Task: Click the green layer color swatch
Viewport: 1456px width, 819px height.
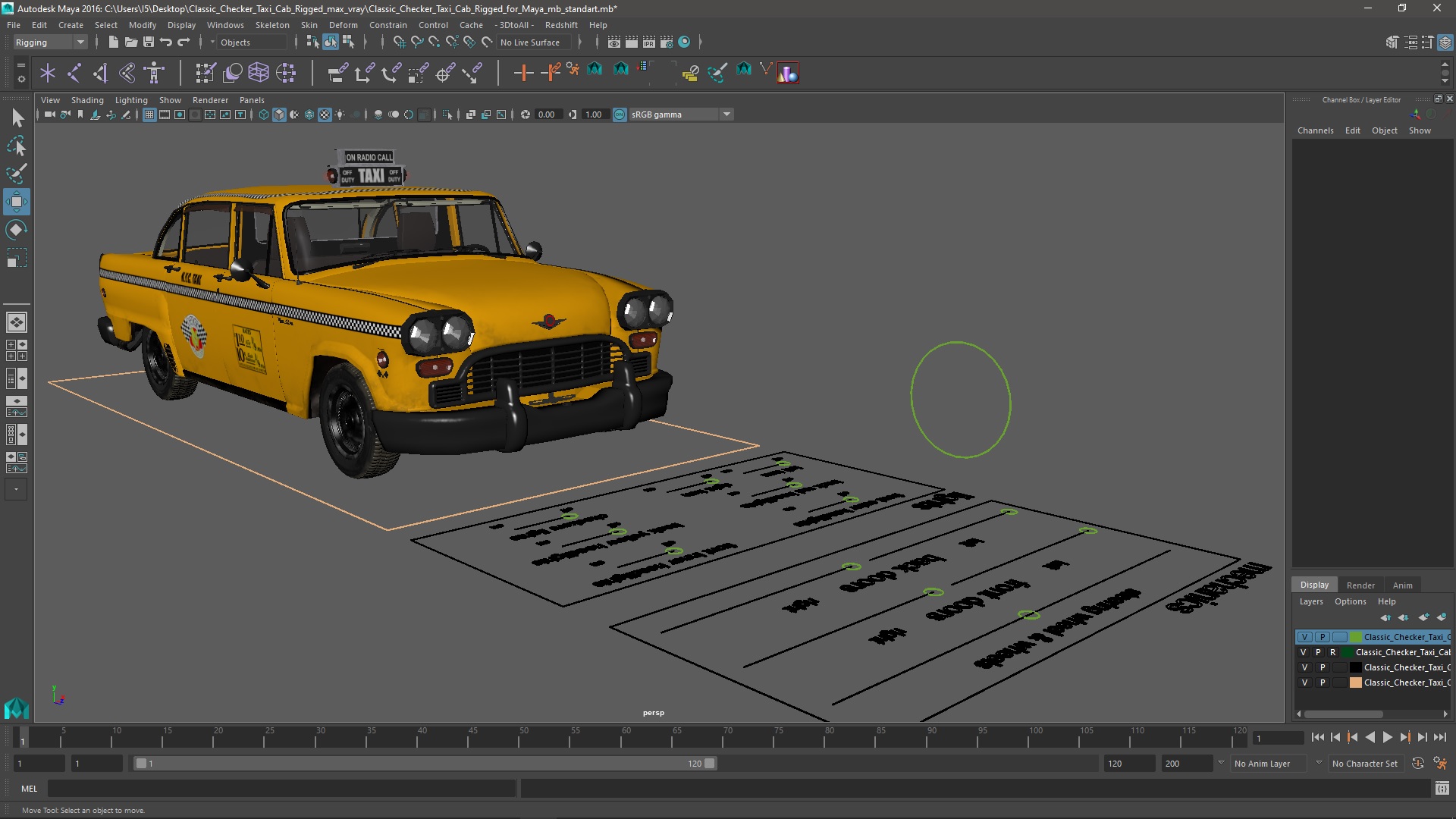Action: point(1355,637)
